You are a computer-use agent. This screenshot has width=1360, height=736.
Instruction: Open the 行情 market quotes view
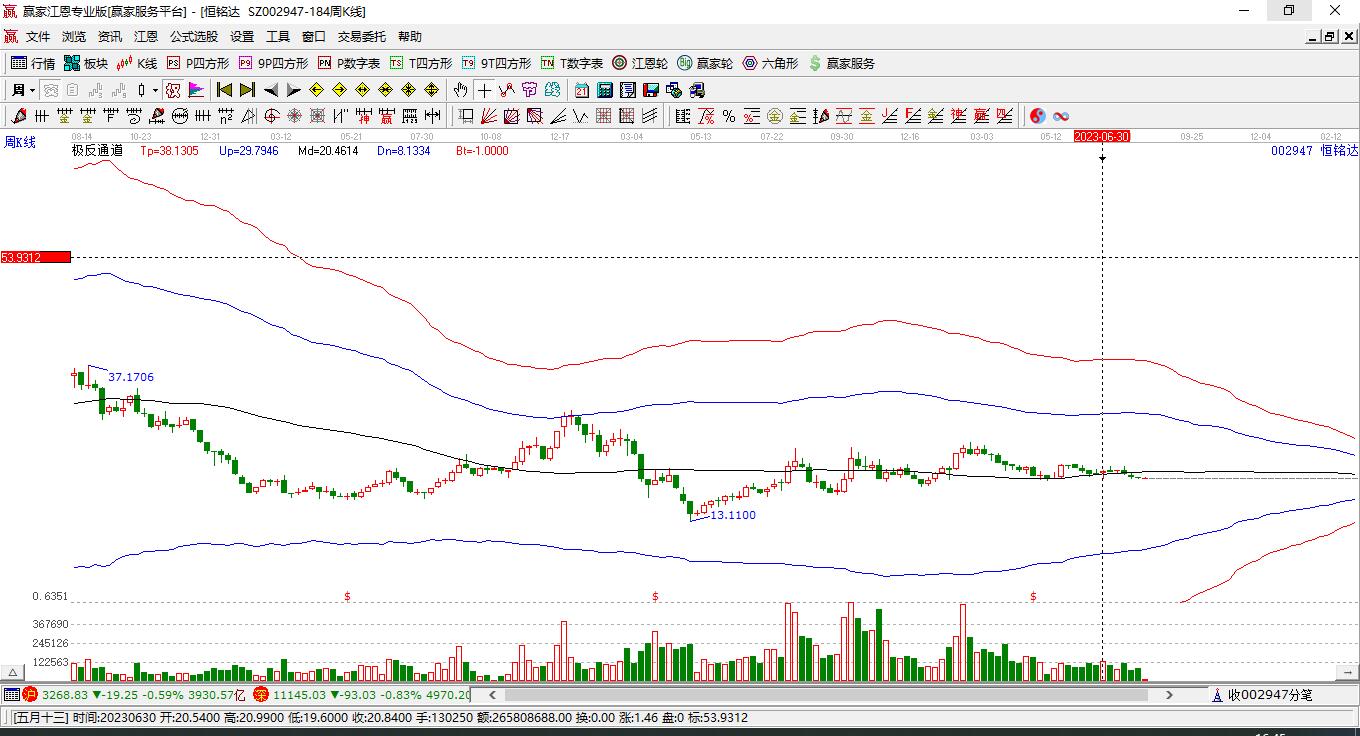tap(33, 63)
